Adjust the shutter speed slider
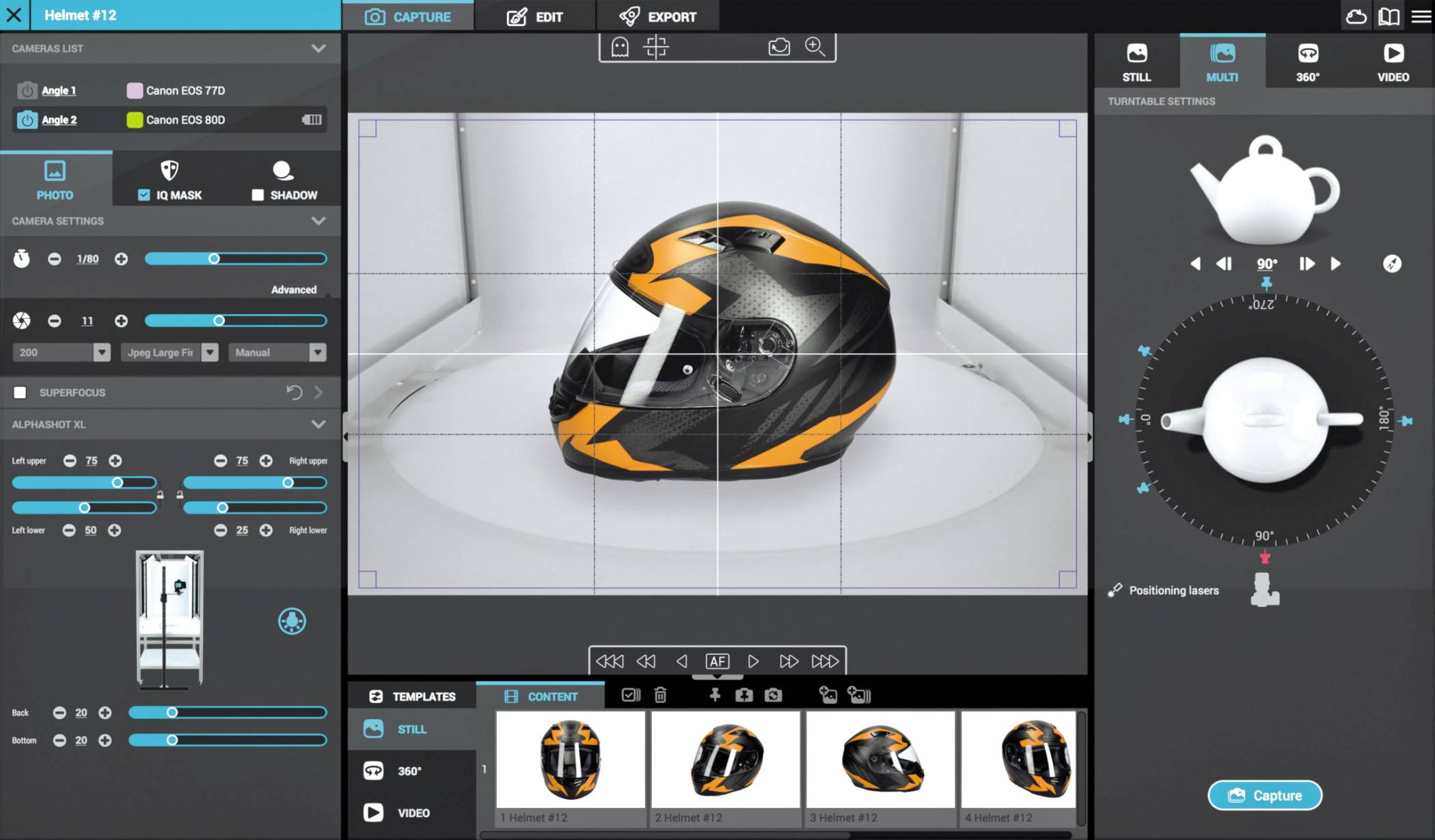 [x=236, y=259]
